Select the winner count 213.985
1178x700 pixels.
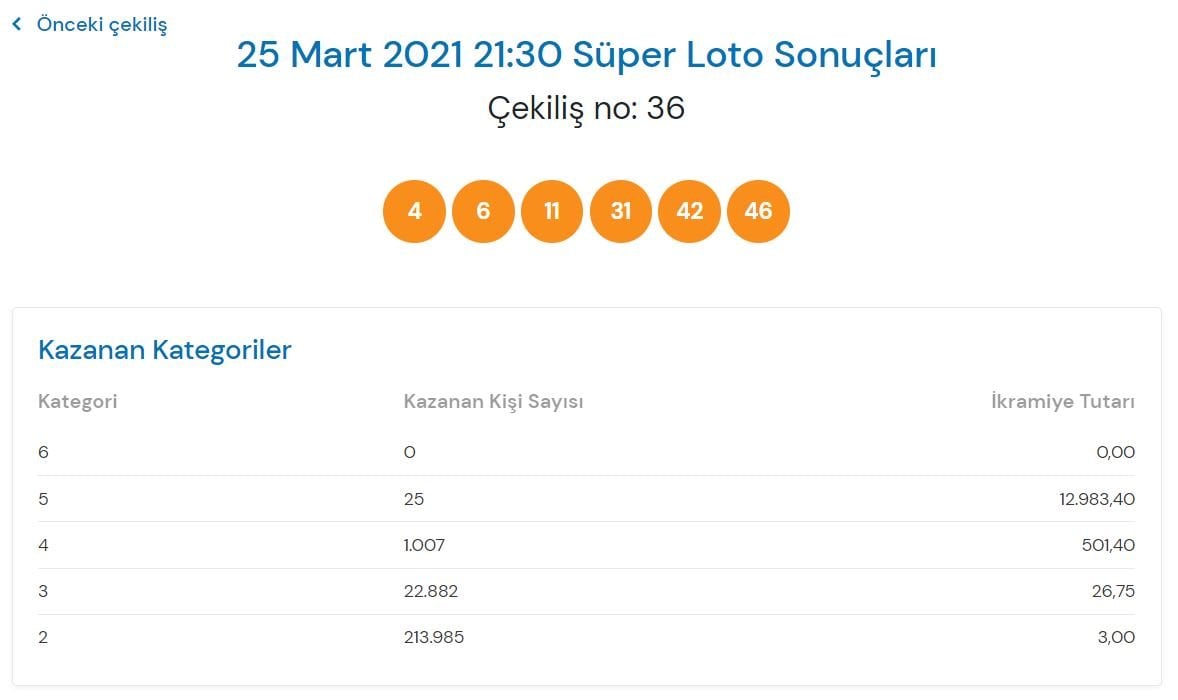point(434,637)
